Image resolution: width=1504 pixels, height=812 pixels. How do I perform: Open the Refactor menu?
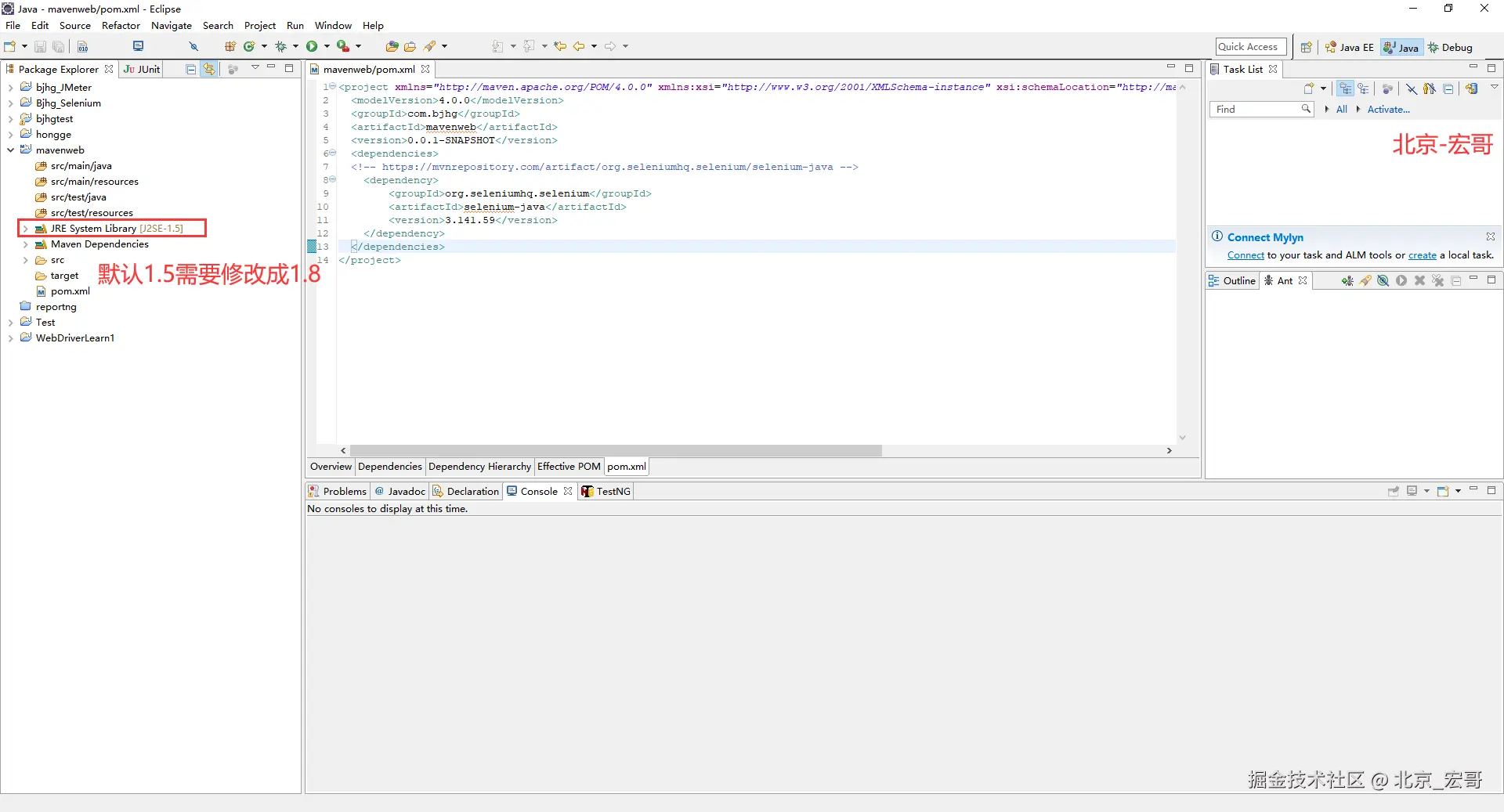coord(121,26)
